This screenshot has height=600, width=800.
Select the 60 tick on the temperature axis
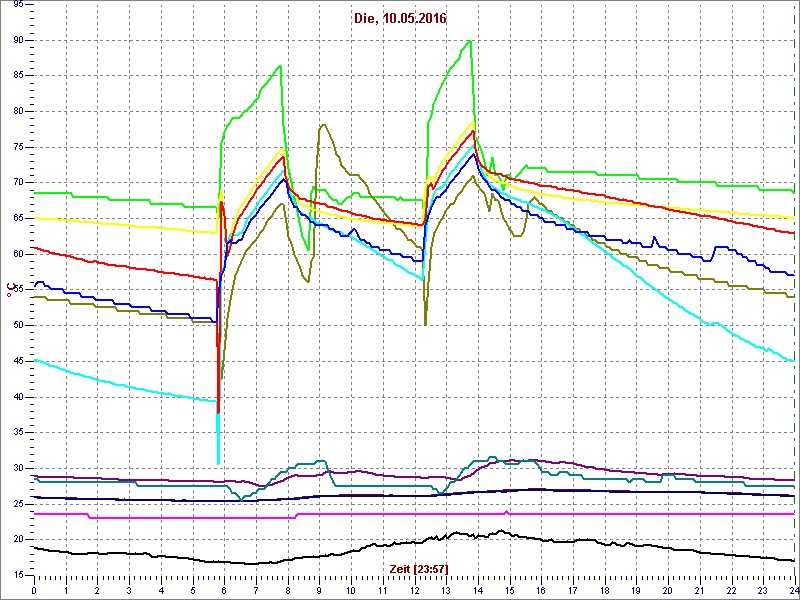click(17, 254)
